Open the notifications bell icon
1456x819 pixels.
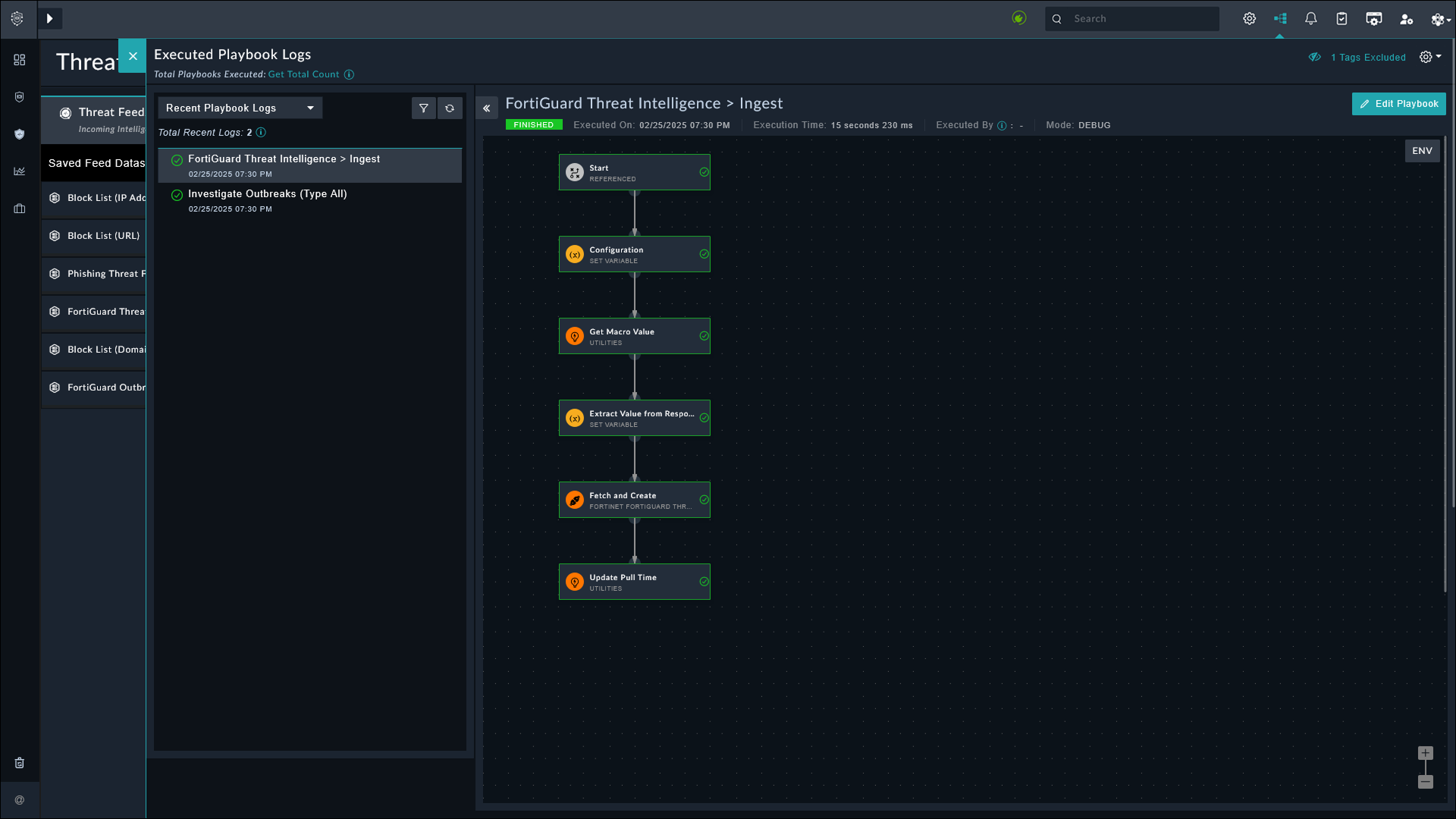click(x=1310, y=19)
